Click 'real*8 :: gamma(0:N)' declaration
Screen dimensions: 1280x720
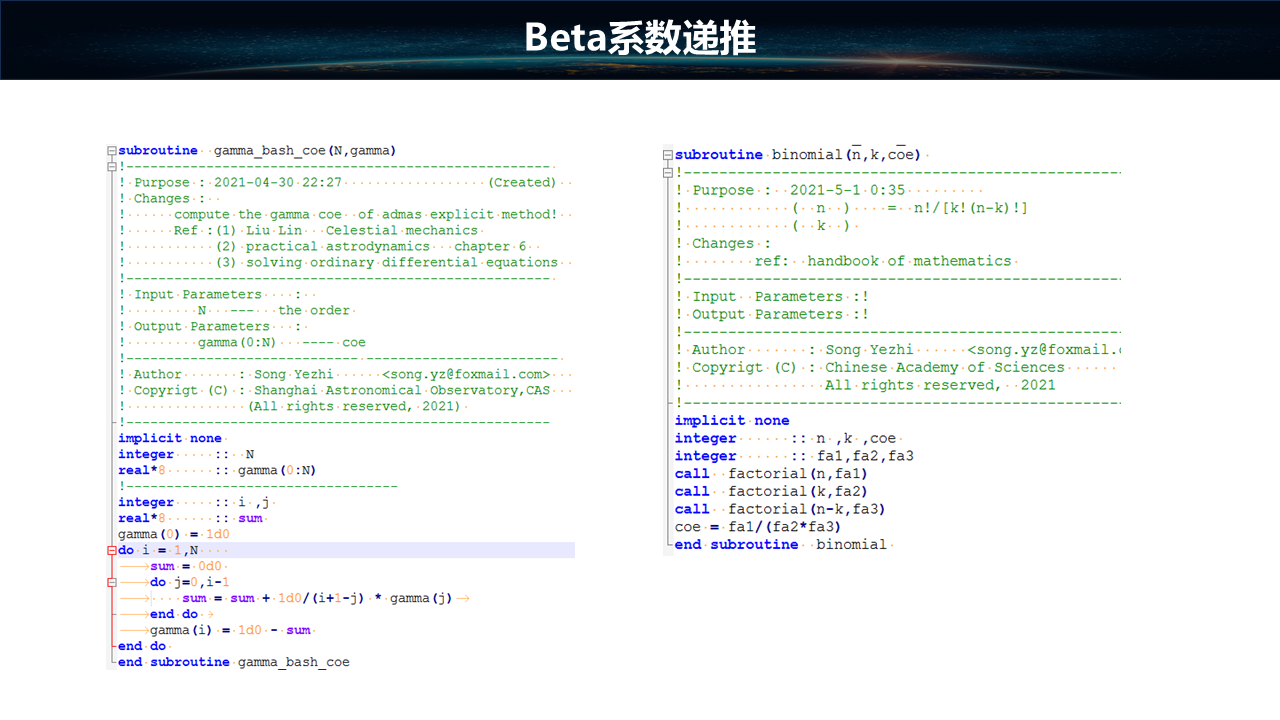coord(217,471)
